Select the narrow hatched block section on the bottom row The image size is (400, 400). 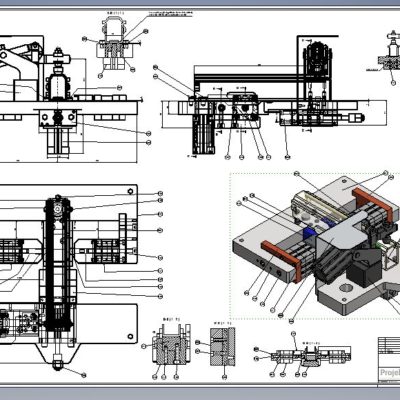222,347
